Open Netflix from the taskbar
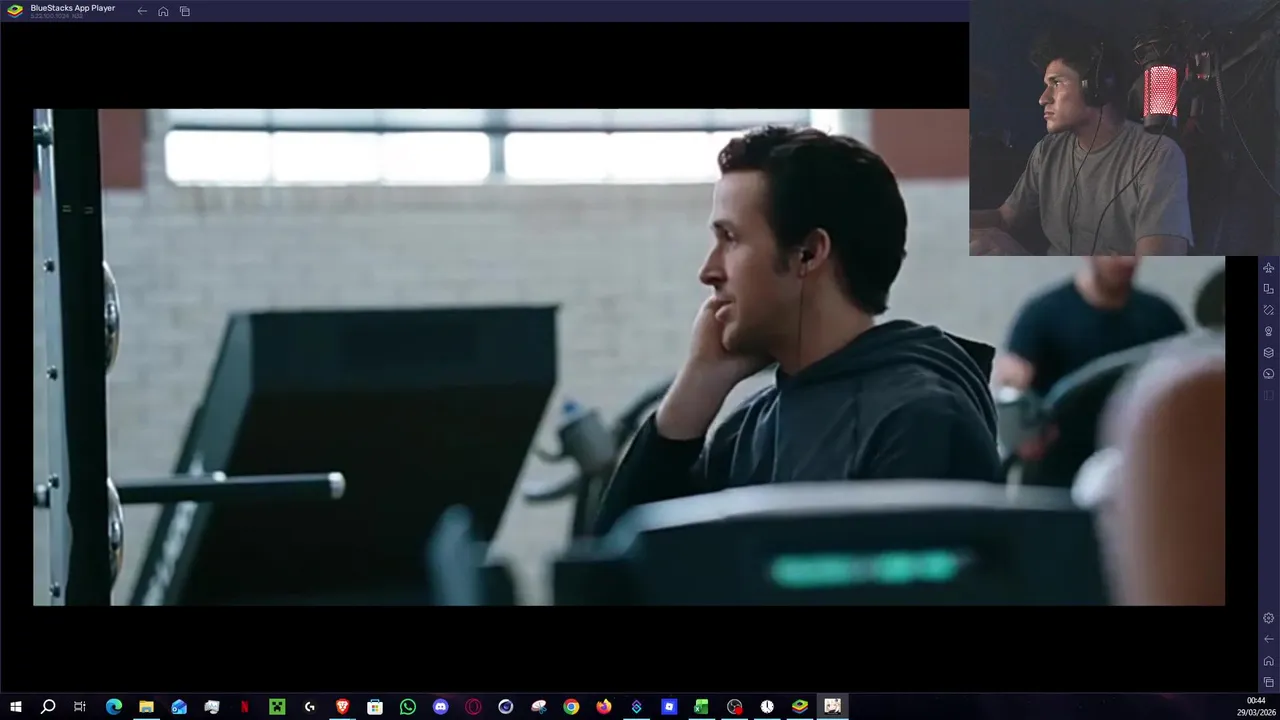The image size is (1280, 720). coord(244,707)
